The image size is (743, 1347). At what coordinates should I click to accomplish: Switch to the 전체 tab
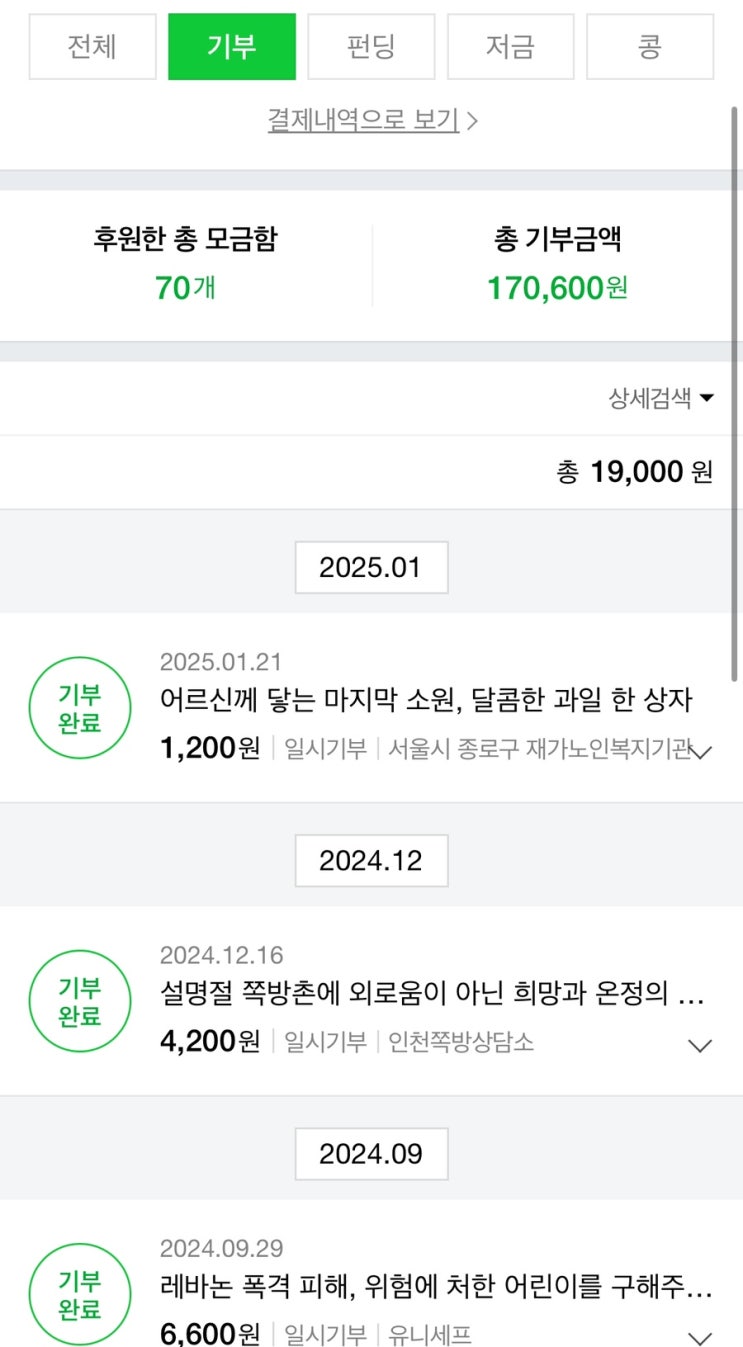click(92, 47)
